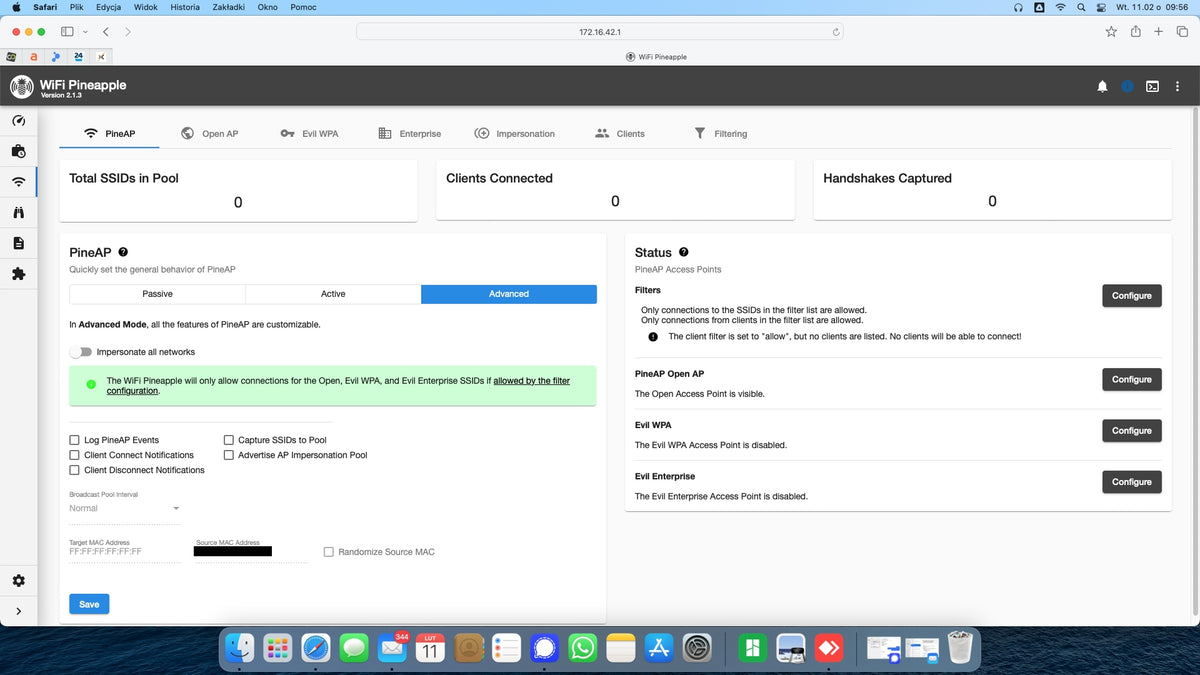Select the pinned tab with orange letter a

[34, 57]
